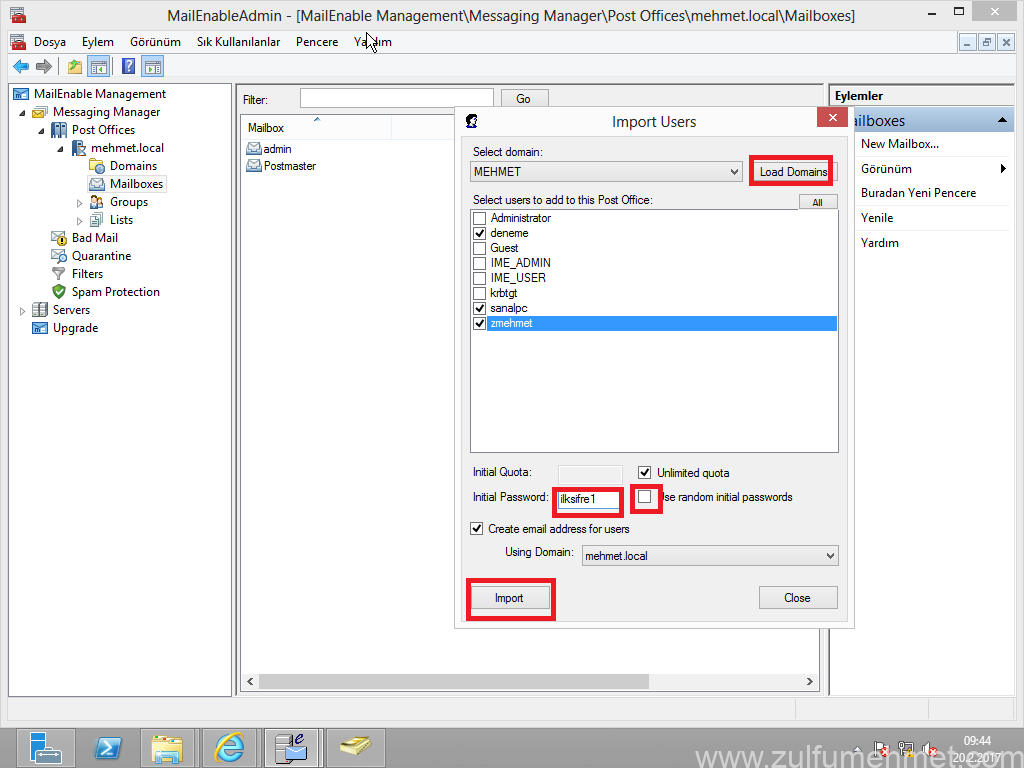This screenshot has width=1024, height=768.
Task: Select Spam Protection shield item
Action: (114, 292)
